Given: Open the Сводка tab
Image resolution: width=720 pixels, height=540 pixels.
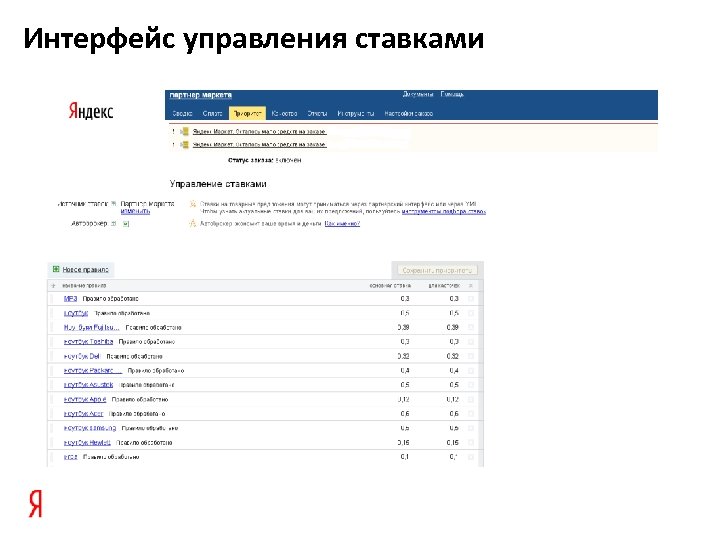Looking at the screenshot, I should pos(182,113).
